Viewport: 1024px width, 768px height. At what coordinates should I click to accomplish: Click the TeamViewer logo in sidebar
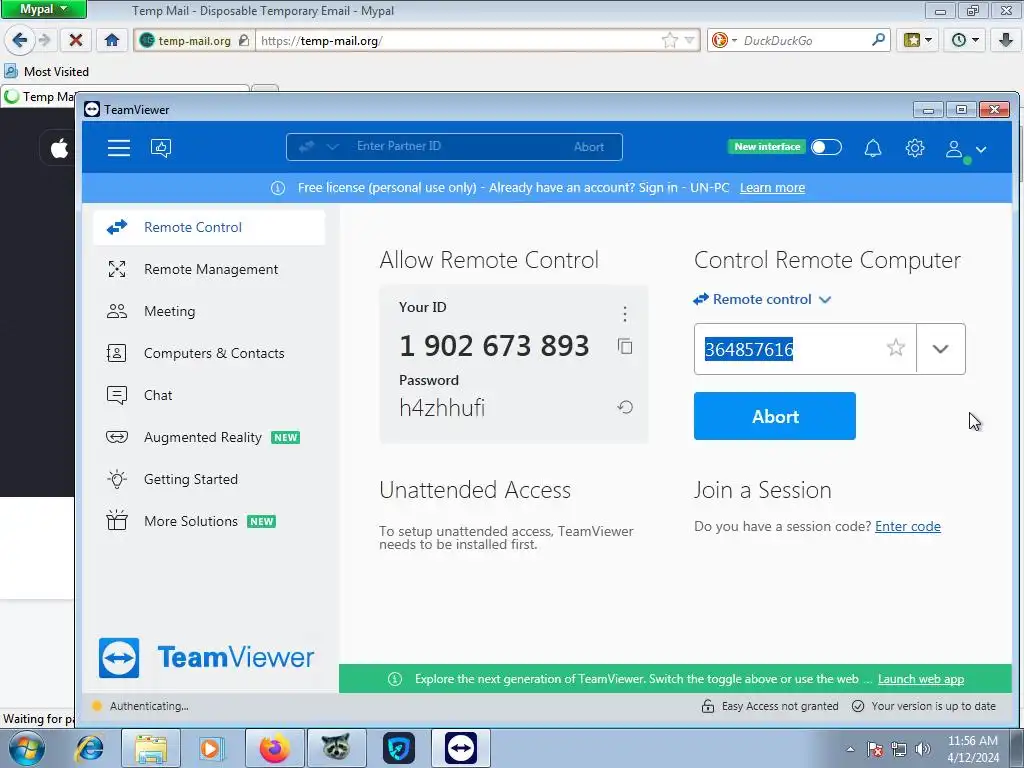(206, 658)
